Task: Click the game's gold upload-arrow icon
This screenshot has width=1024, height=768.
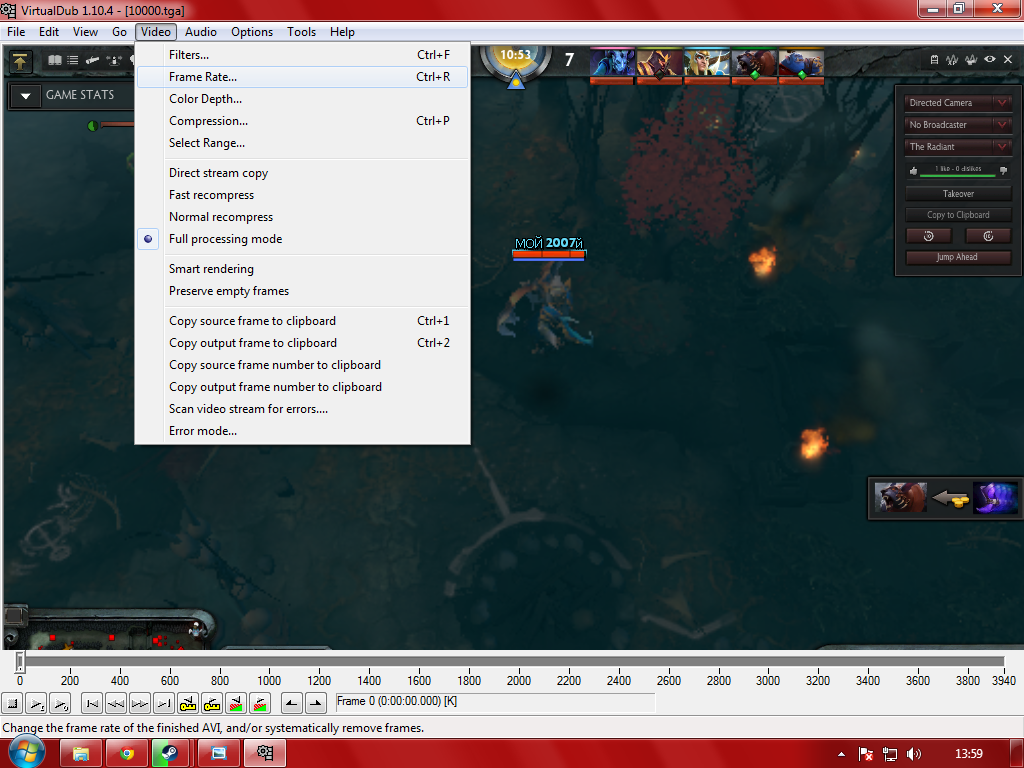Action: click(x=20, y=61)
